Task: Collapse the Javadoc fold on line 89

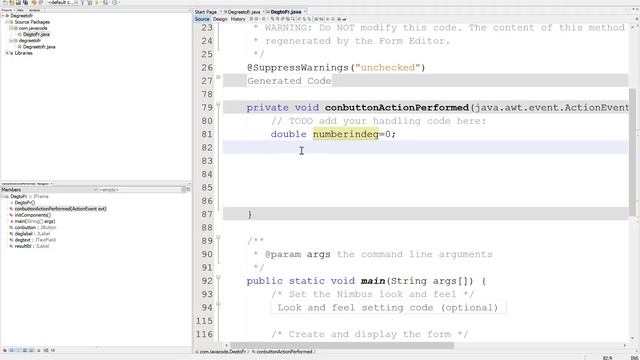Action: [218, 238]
